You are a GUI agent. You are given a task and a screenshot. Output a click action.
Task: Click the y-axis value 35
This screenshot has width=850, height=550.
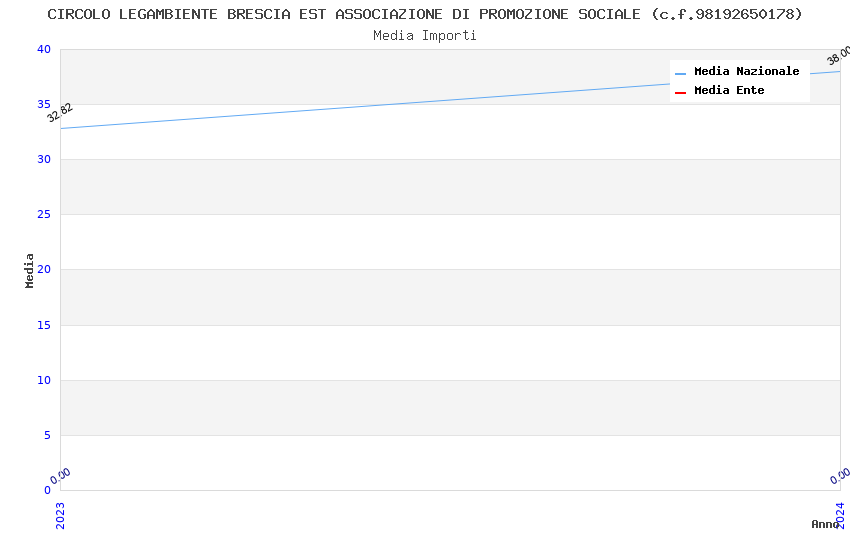(x=44, y=104)
